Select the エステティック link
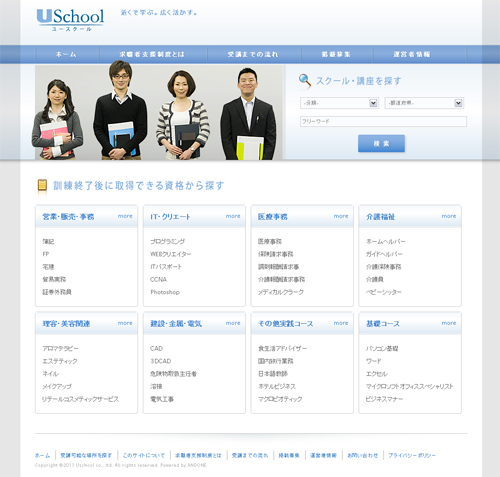500x477 pixels. 60,361
